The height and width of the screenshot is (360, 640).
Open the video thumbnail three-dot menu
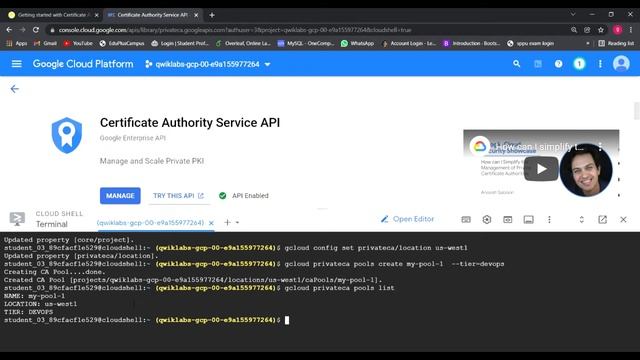[600, 147]
